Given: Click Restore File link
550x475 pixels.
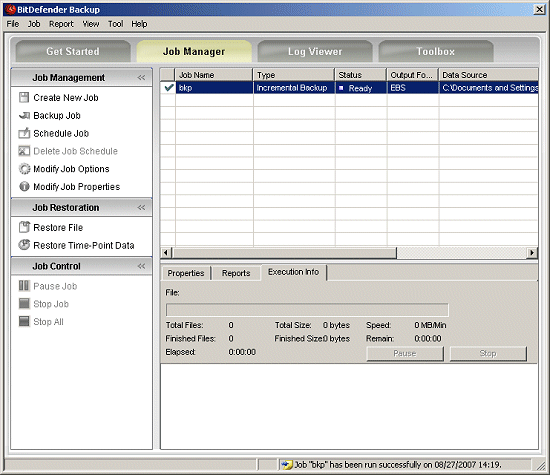Looking at the screenshot, I should (58, 227).
